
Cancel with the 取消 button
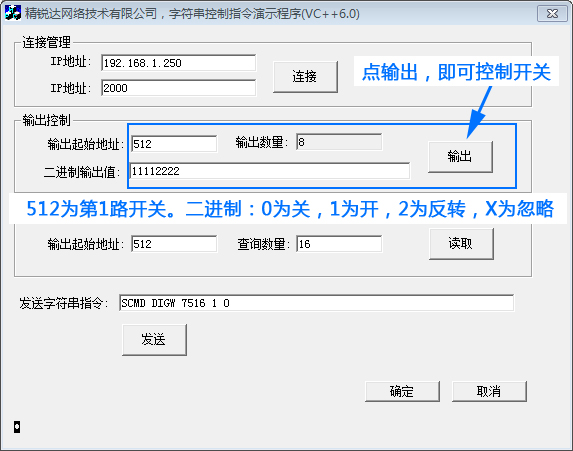[489, 391]
